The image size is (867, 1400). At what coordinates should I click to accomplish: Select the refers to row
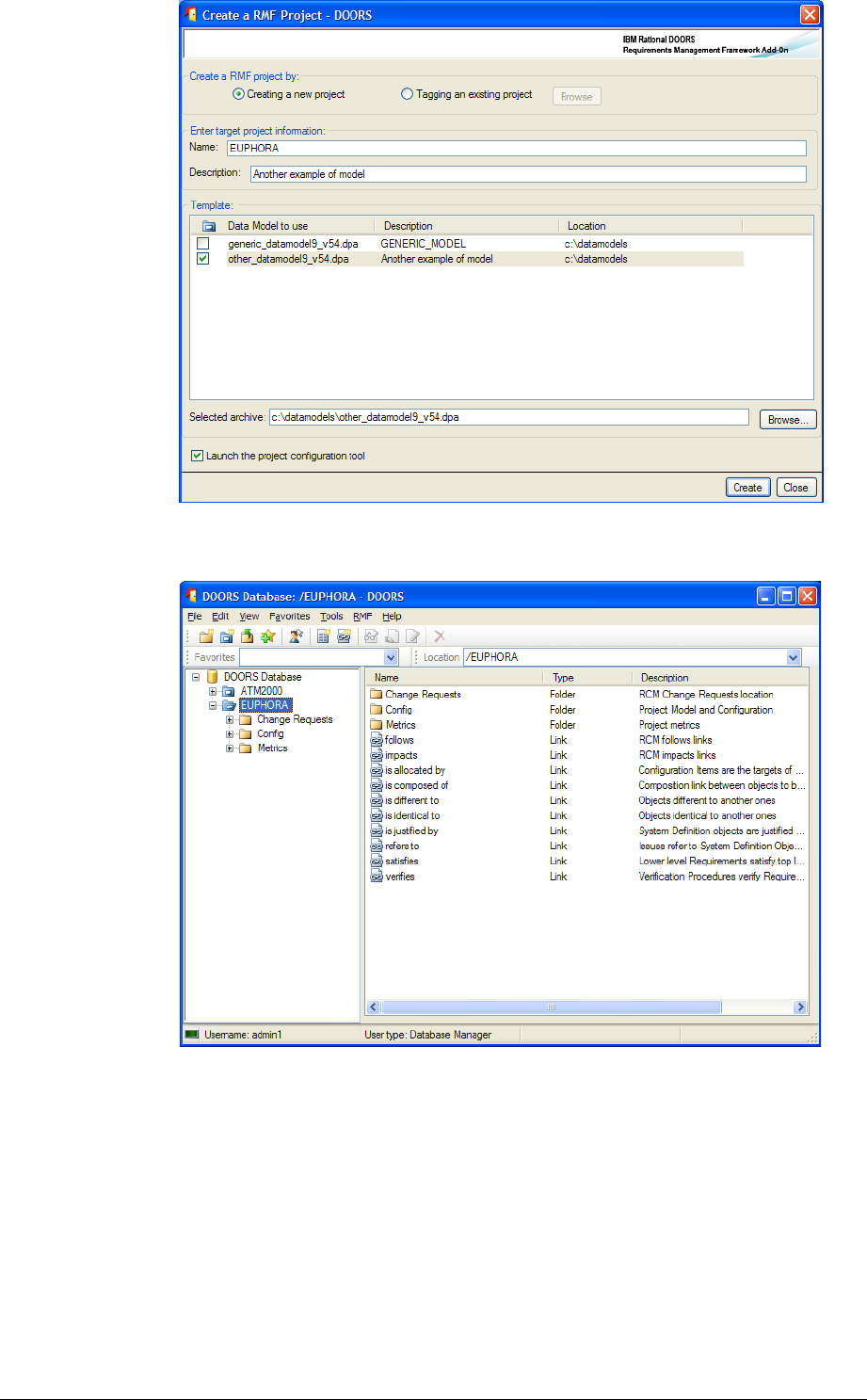pos(587,846)
